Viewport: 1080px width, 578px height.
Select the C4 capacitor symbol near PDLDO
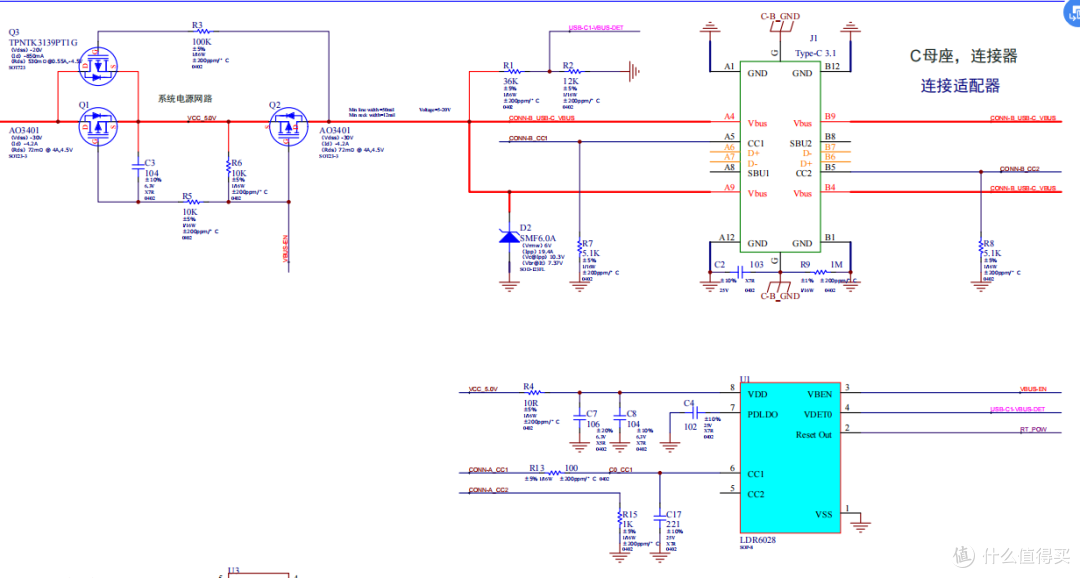[x=690, y=412]
